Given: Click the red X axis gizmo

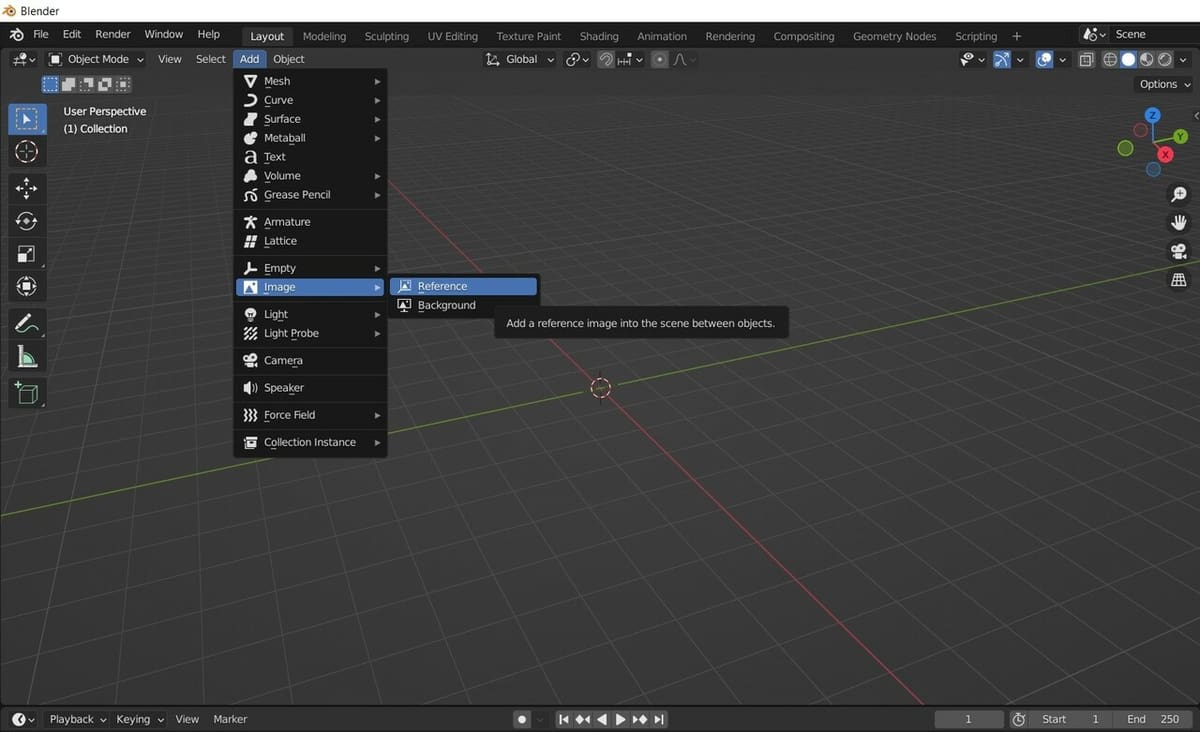Looking at the screenshot, I should pyautogui.click(x=1165, y=155).
